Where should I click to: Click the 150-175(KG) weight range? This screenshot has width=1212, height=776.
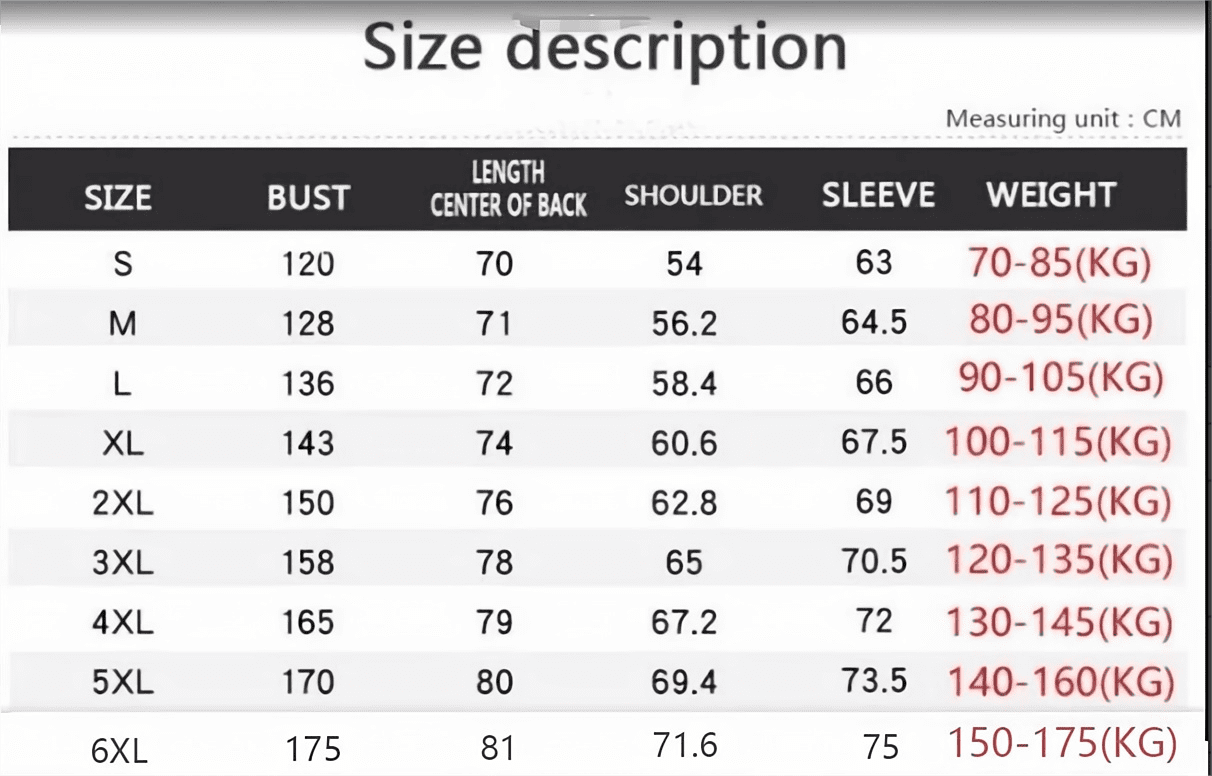tap(1062, 744)
